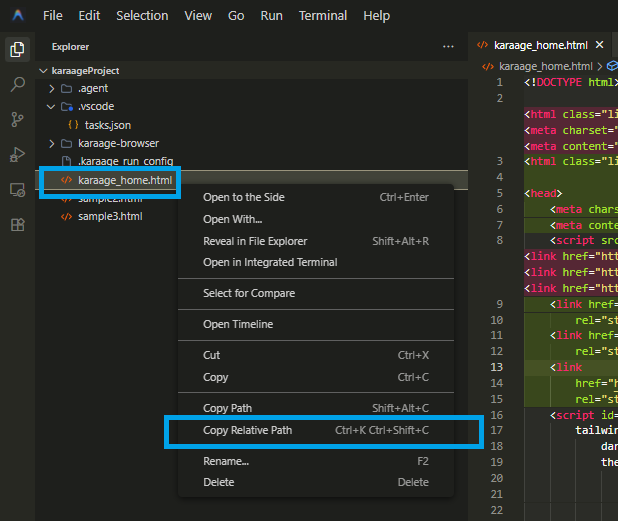Open the Extensions view icon
Viewport: 618px width, 521px height.
coord(17,224)
